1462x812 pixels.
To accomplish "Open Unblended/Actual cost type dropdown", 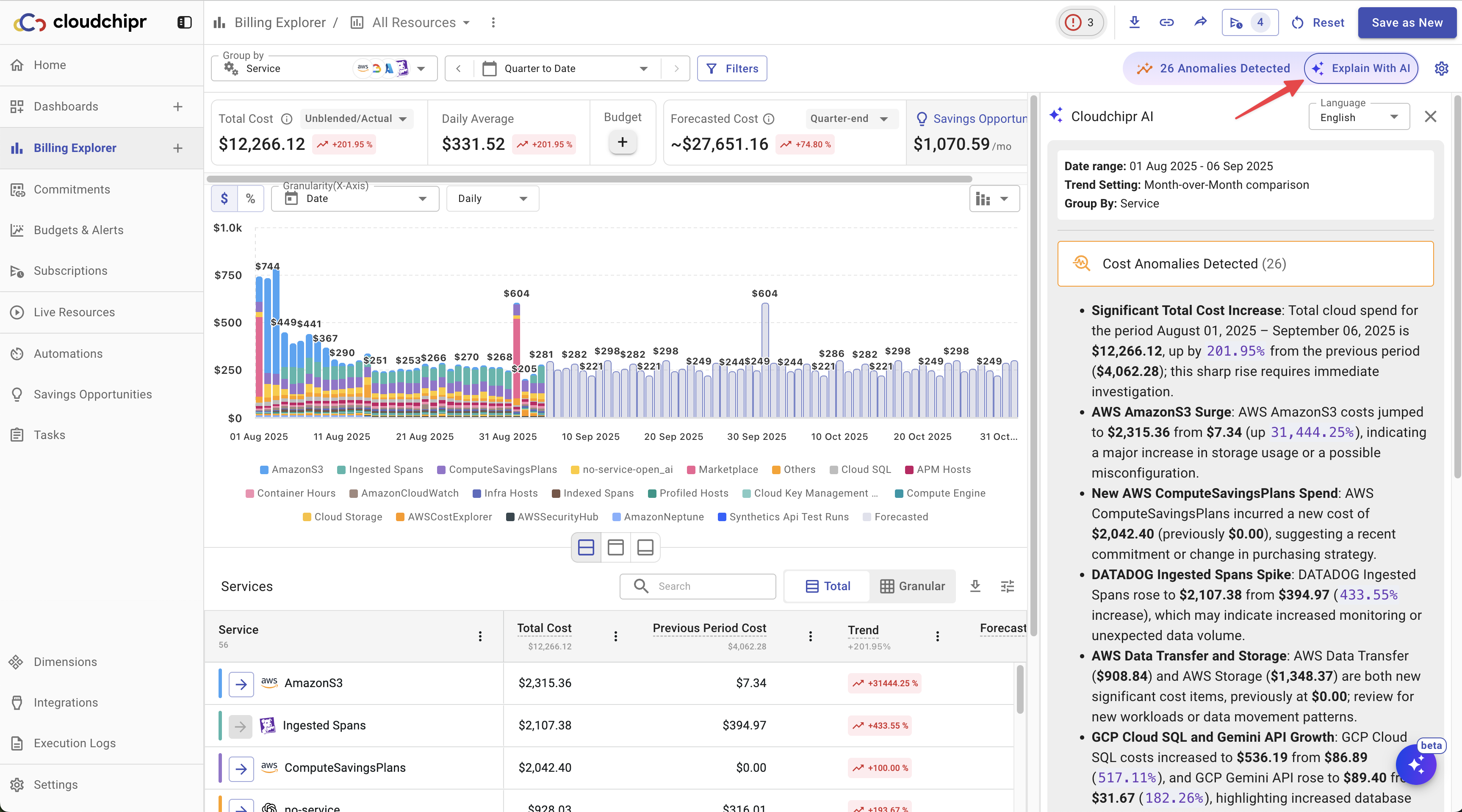I will 357,119.
